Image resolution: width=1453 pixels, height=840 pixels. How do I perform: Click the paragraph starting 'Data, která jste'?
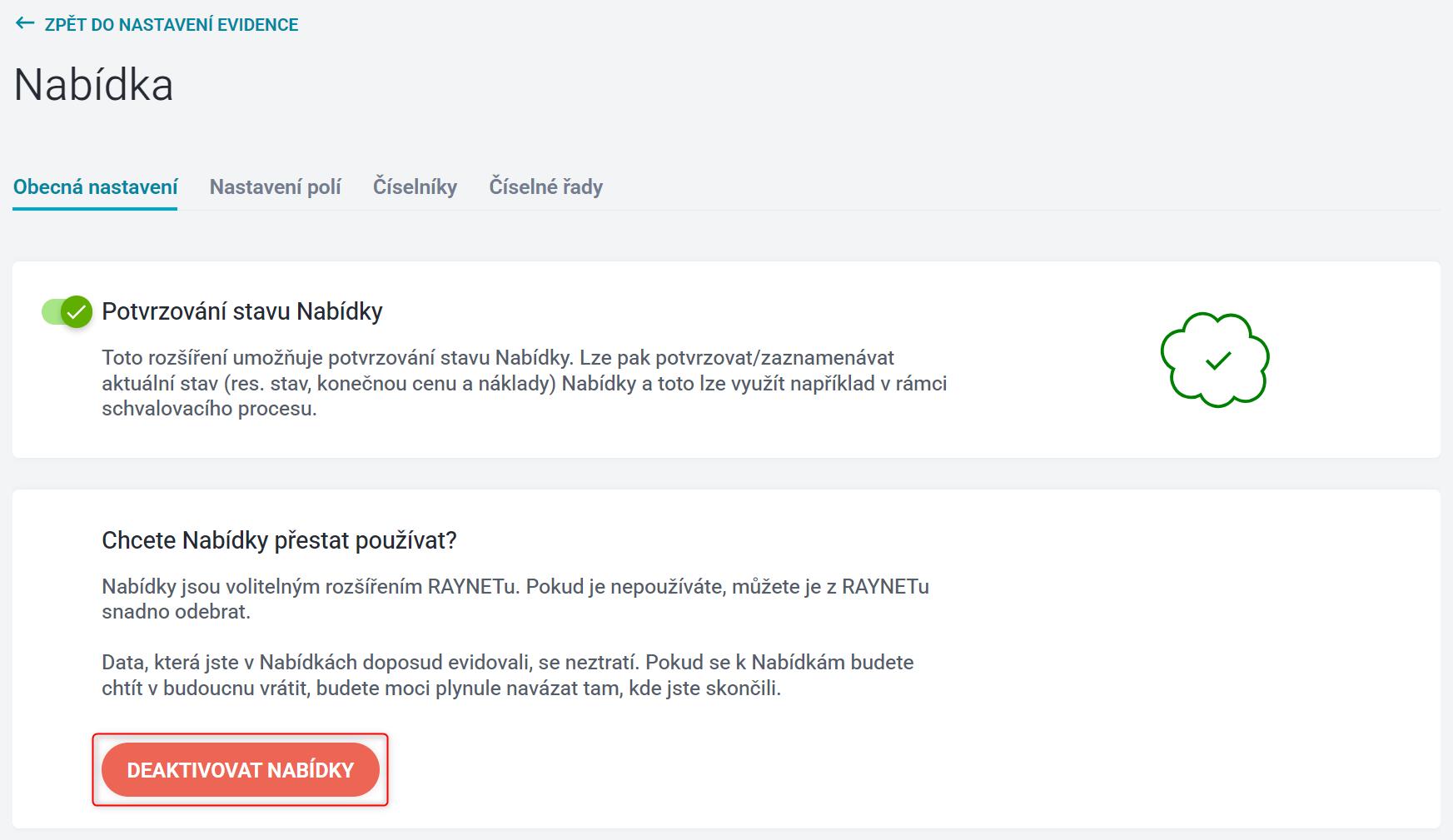(x=508, y=675)
